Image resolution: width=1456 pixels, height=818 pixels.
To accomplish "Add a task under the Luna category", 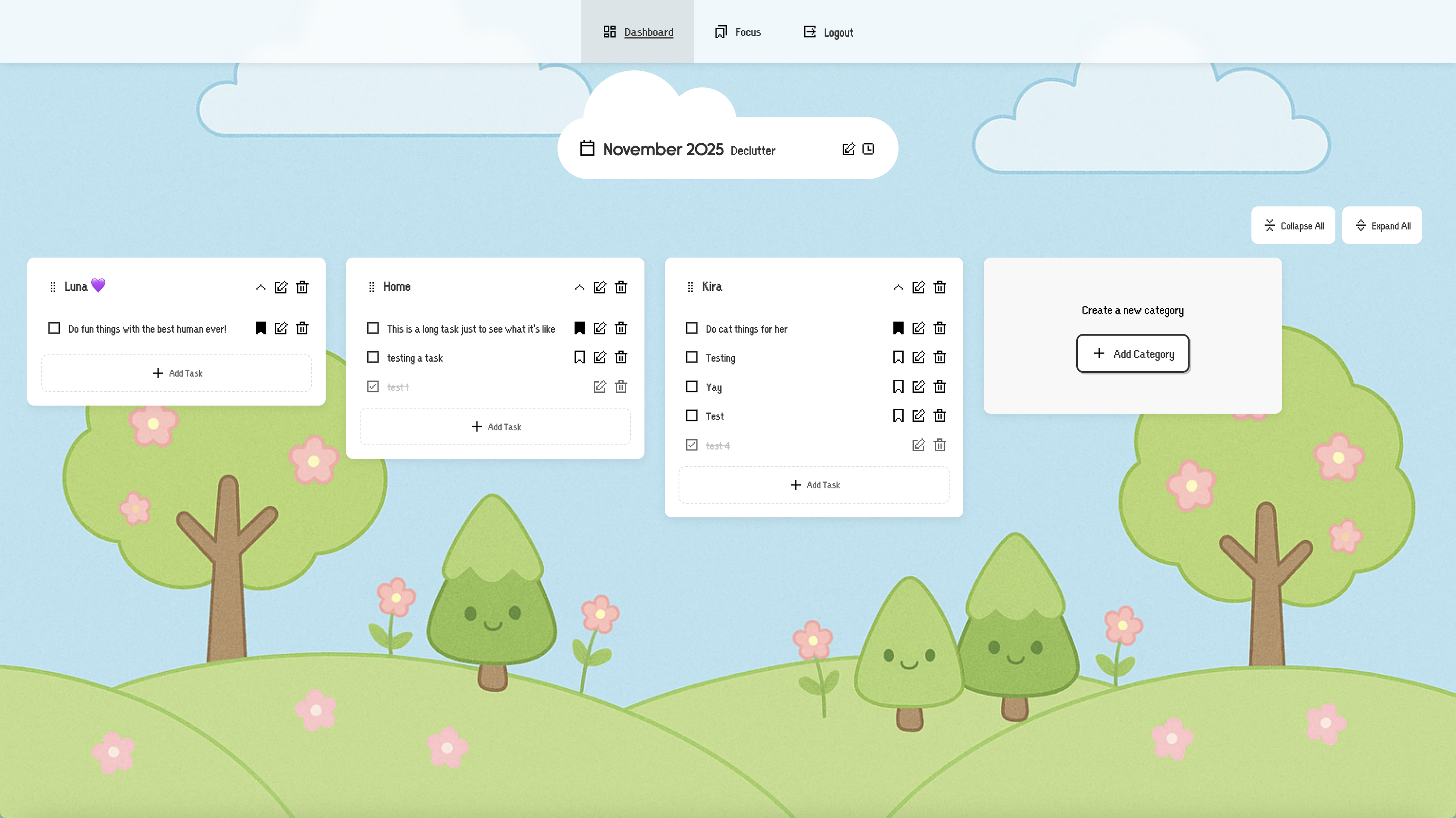I will 176,373.
